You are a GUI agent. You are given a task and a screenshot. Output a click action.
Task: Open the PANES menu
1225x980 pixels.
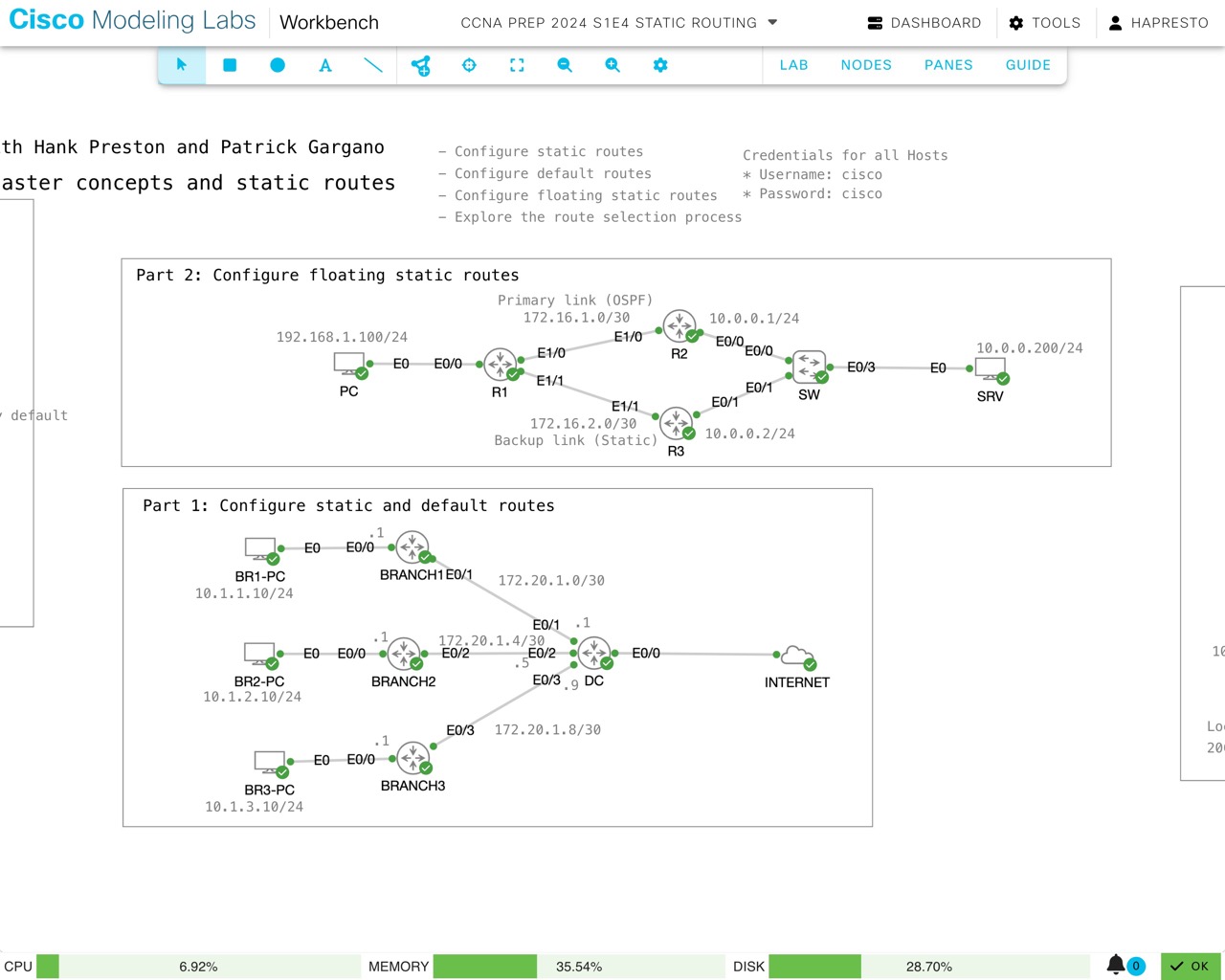coord(948,65)
